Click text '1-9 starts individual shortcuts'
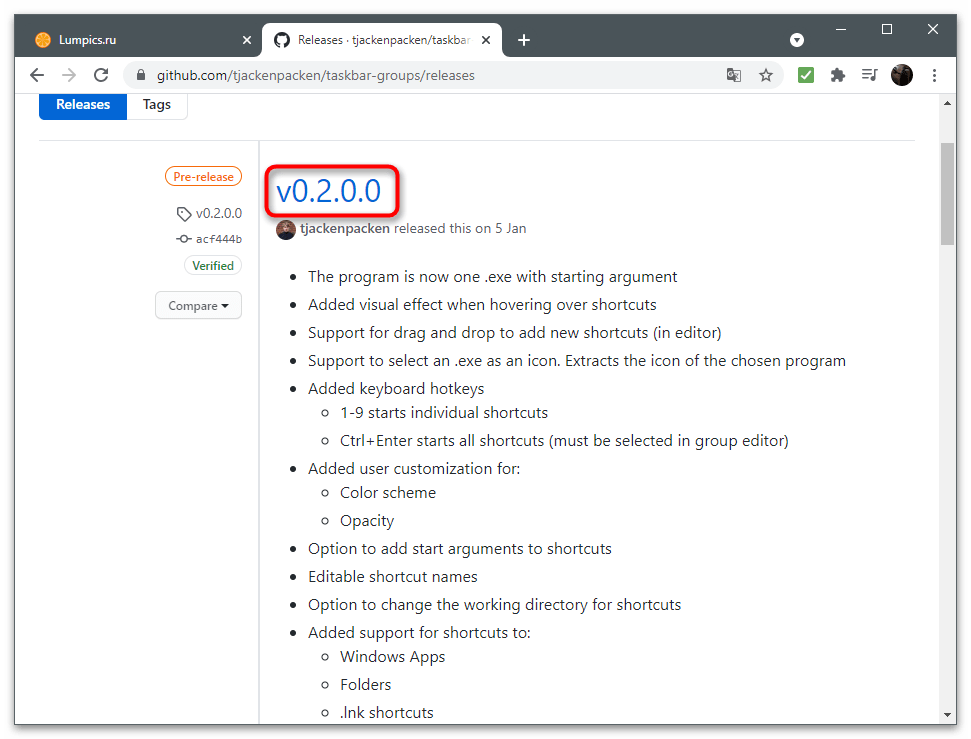This screenshot has height=739, width=971. tap(444, 413)
